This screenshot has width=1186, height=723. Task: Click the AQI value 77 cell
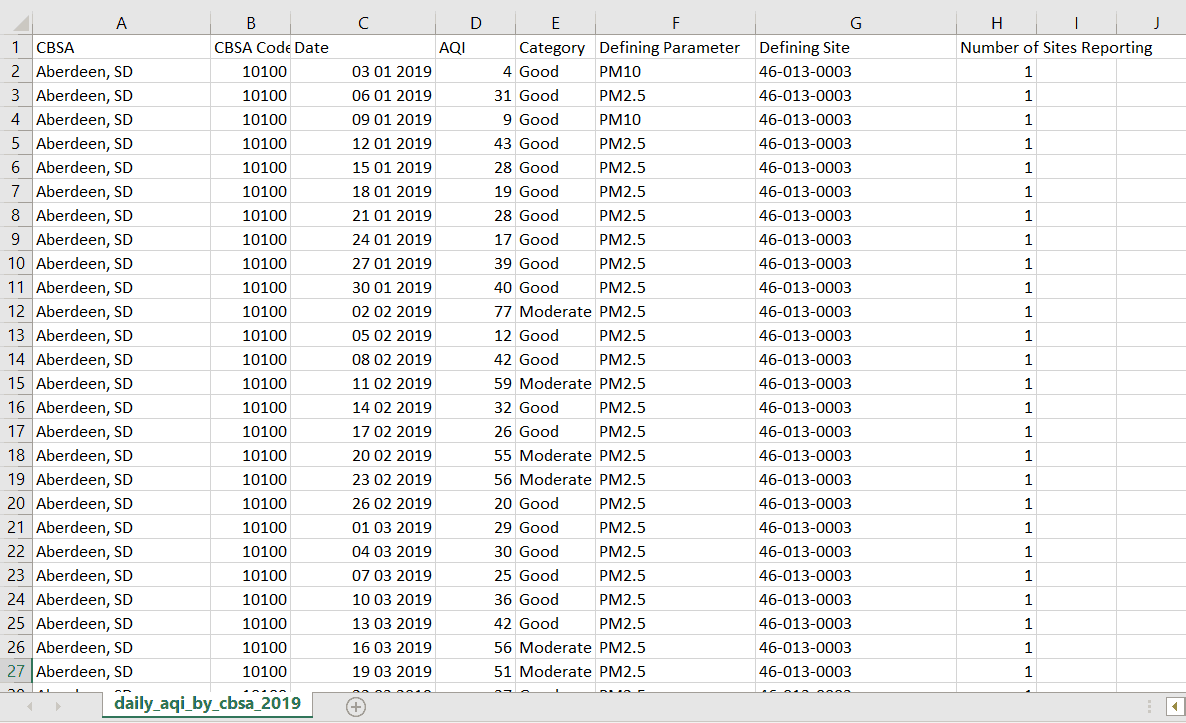475,311
